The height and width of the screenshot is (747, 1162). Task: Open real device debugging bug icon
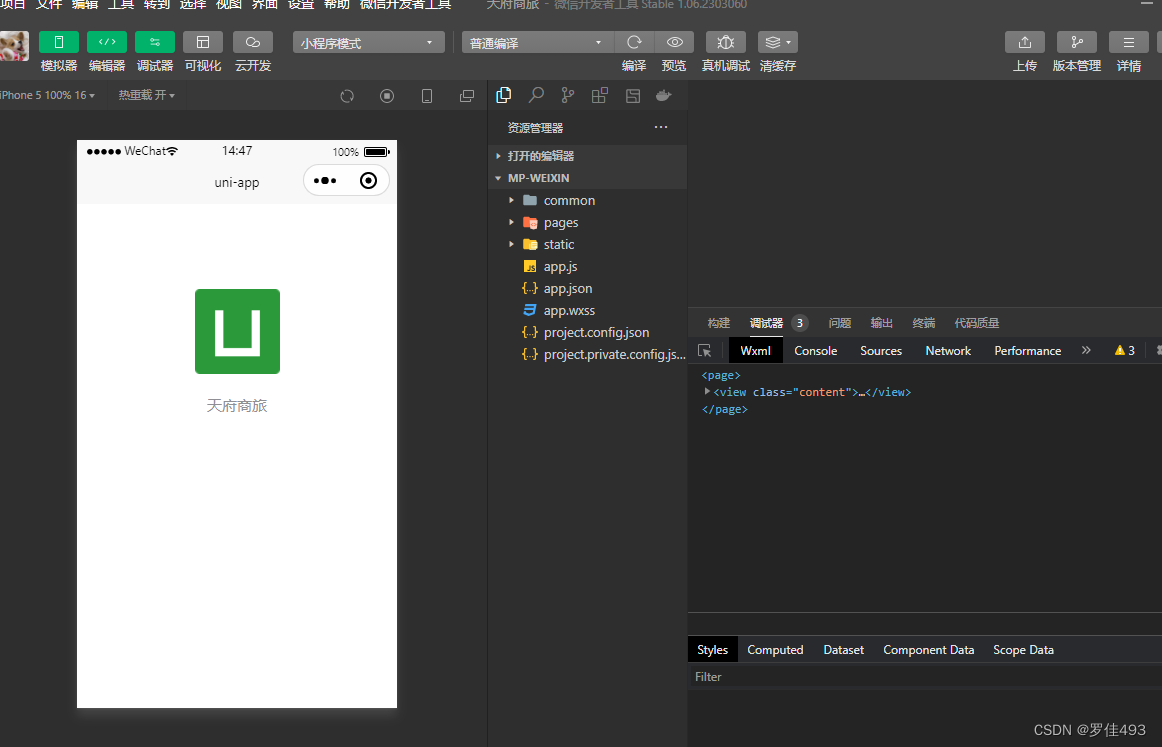point(725,42)
